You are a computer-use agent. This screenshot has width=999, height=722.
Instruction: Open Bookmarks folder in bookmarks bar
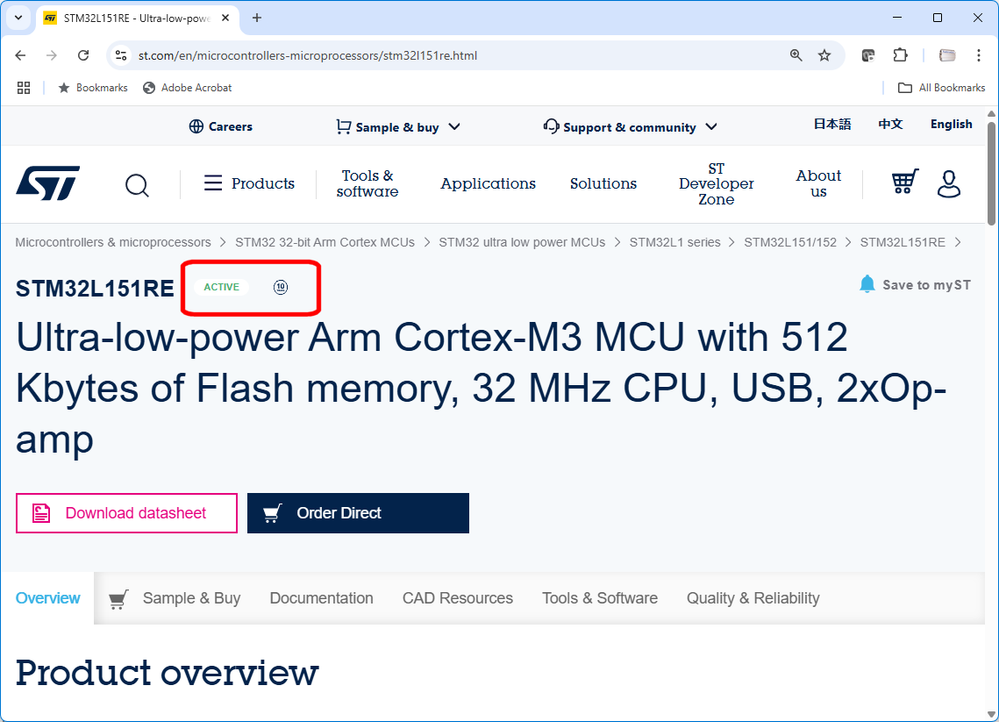pos(93,88)
